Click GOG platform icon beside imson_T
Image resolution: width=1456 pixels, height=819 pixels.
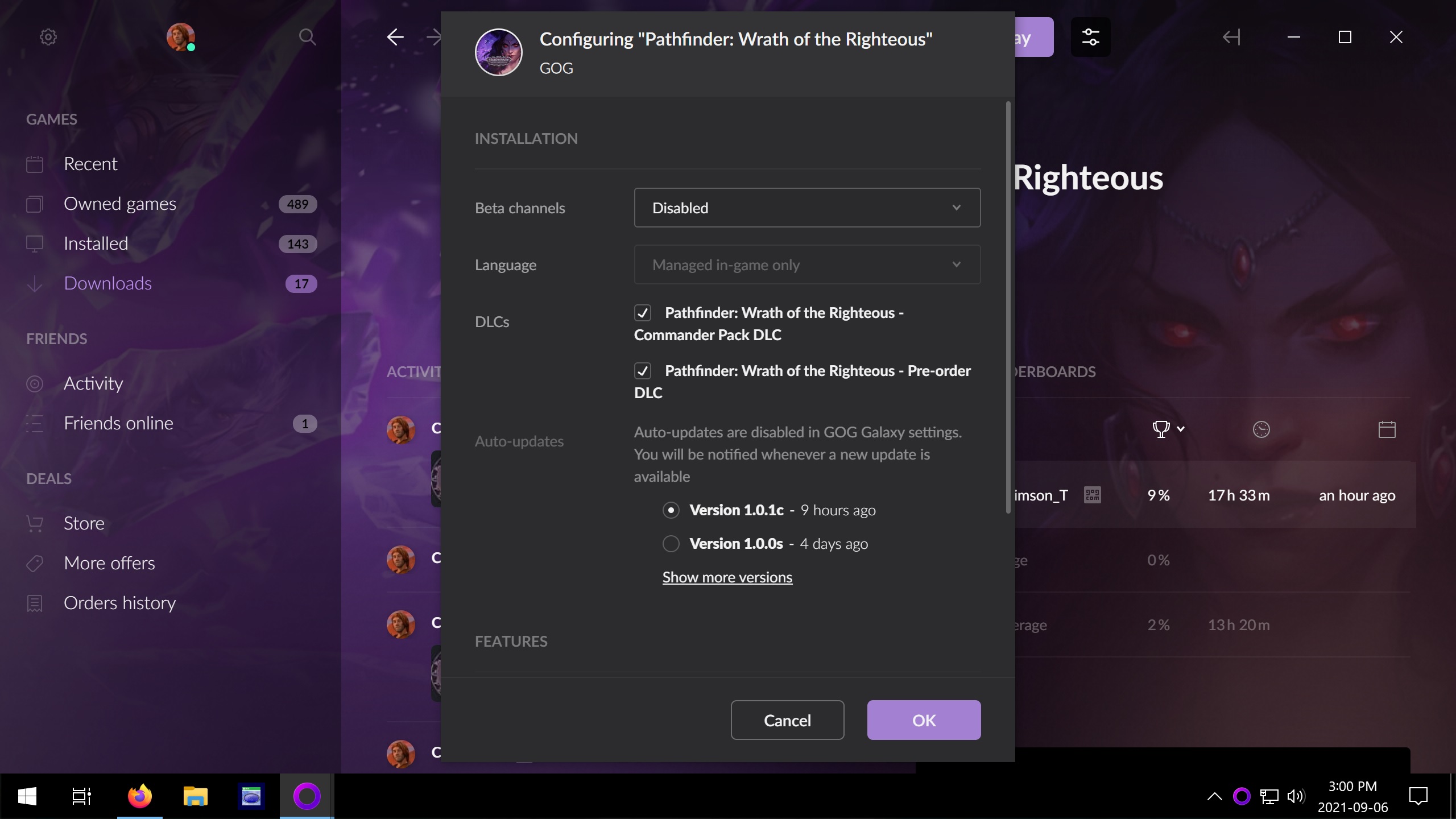click(1093, 495)
